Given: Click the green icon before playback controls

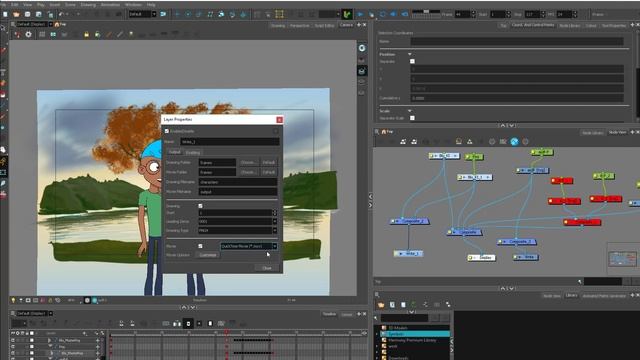Looking at the screenshot, I should coord(347,14).
